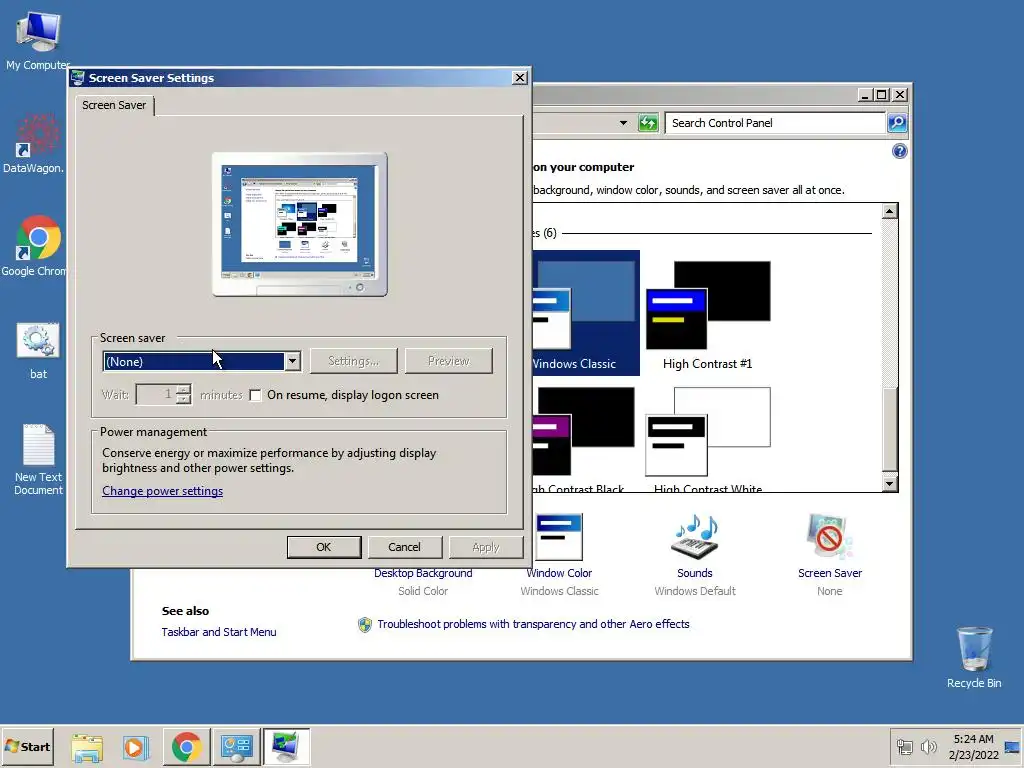Click Windows Explorer taskbar icon
The image size is (1024, 768).
click(x=87, y=747)
